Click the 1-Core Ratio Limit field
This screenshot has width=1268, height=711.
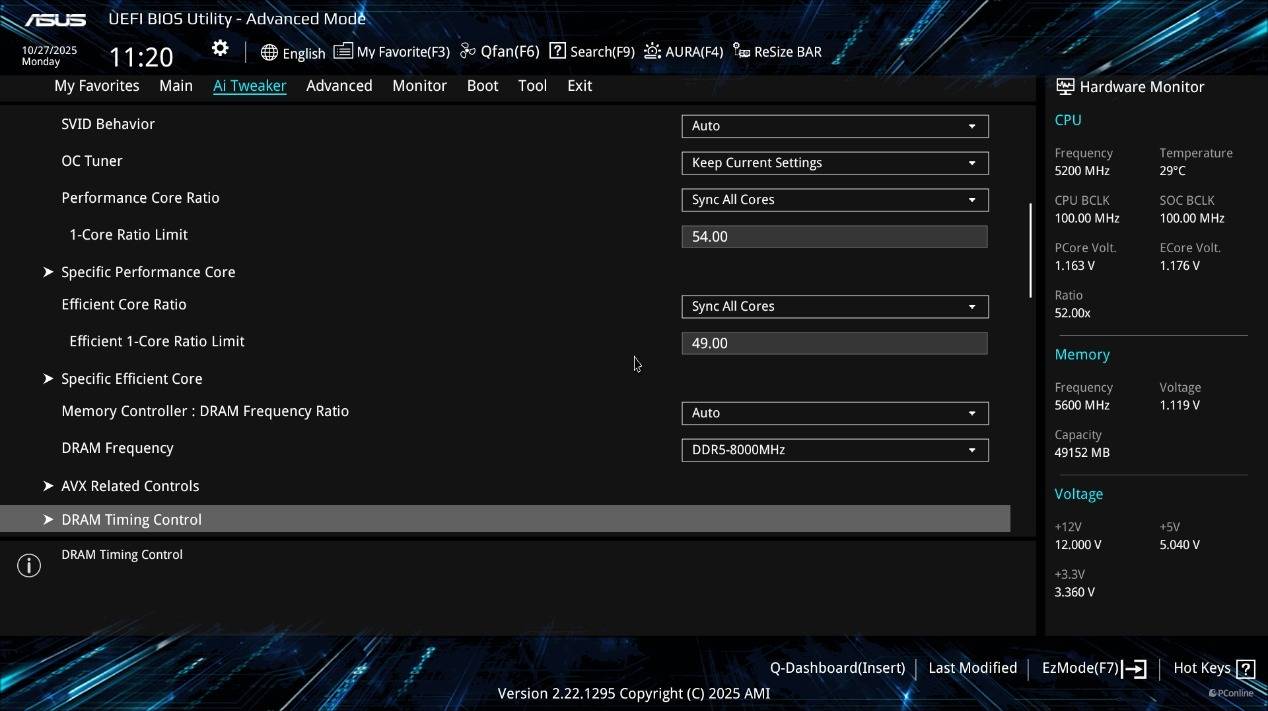835,236
